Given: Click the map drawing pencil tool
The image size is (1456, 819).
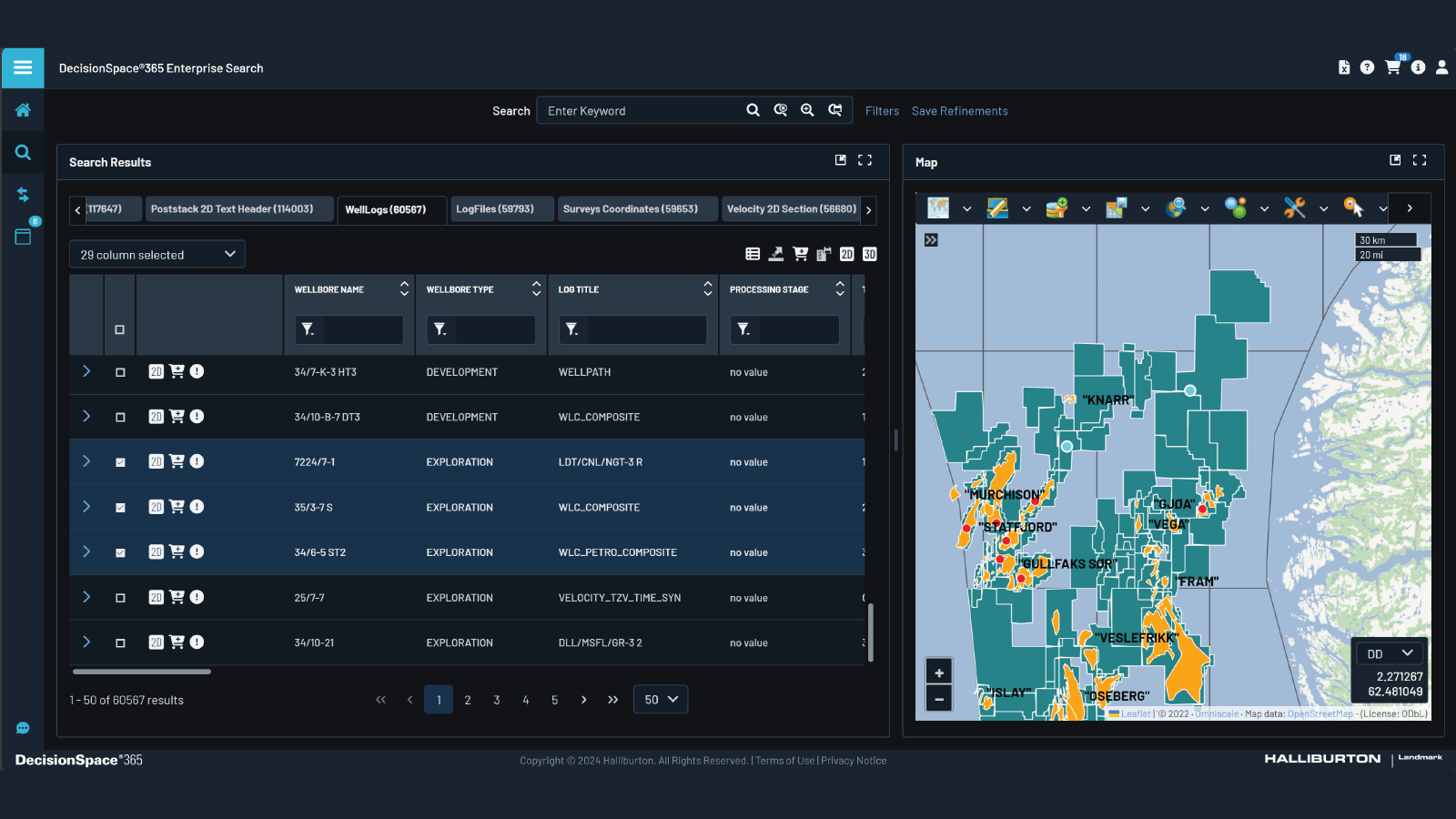Looking at the screenshot, I should pos(997,208).
